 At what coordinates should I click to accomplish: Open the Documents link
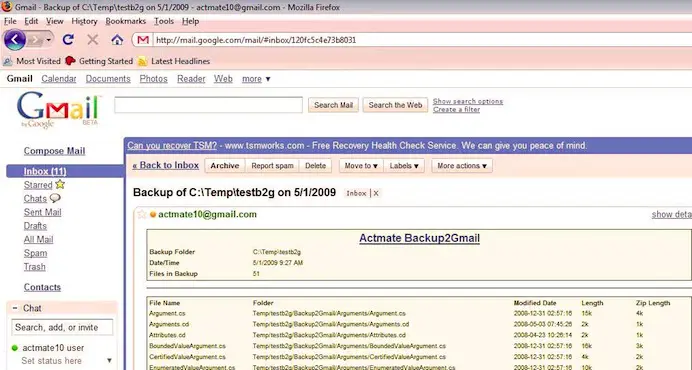[x=108, y=79]
